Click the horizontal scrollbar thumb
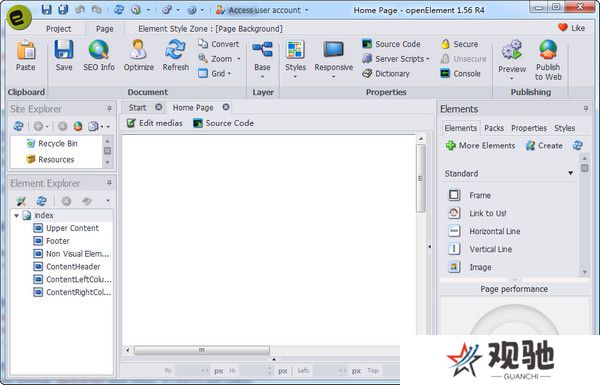The image size is (600, 385). [202, 350]
